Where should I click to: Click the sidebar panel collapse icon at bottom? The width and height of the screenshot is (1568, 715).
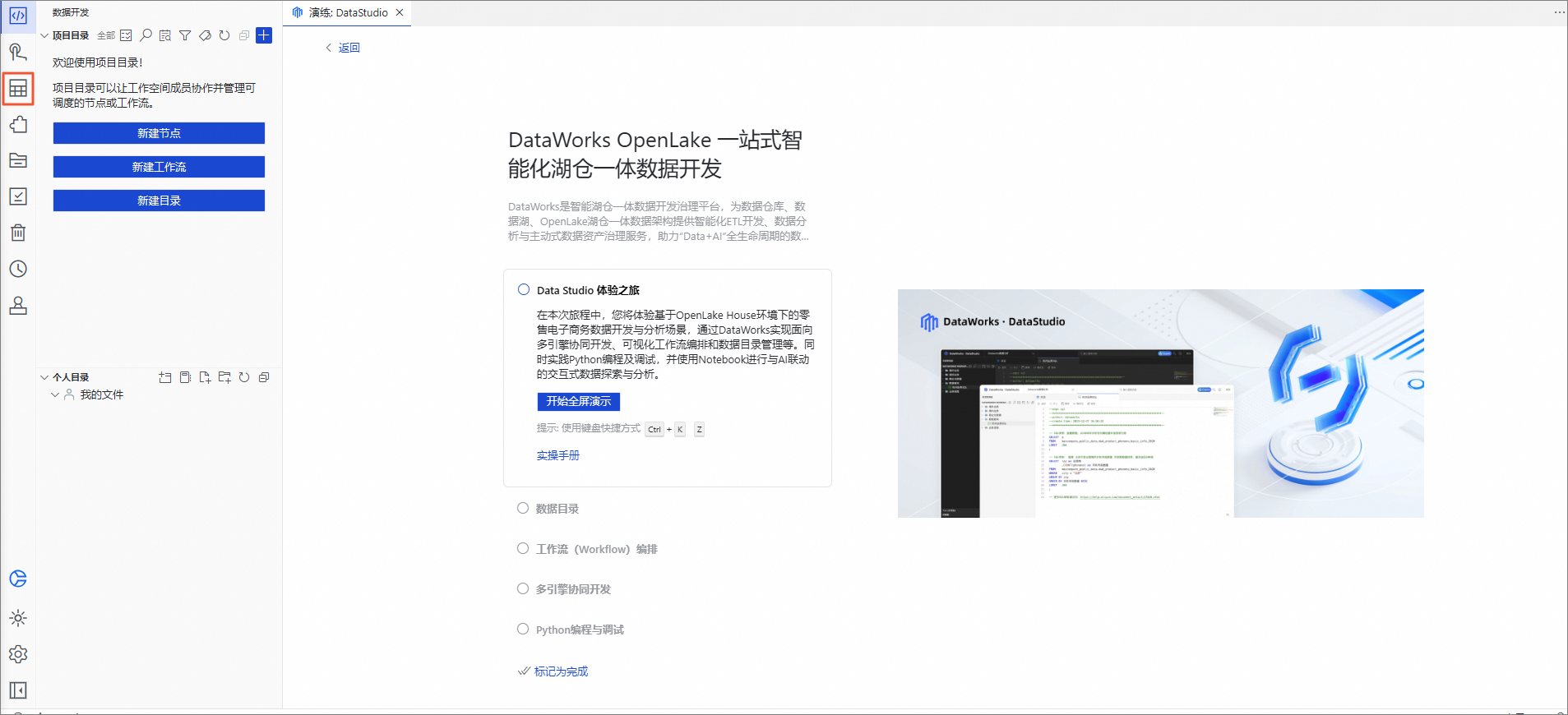18,690
